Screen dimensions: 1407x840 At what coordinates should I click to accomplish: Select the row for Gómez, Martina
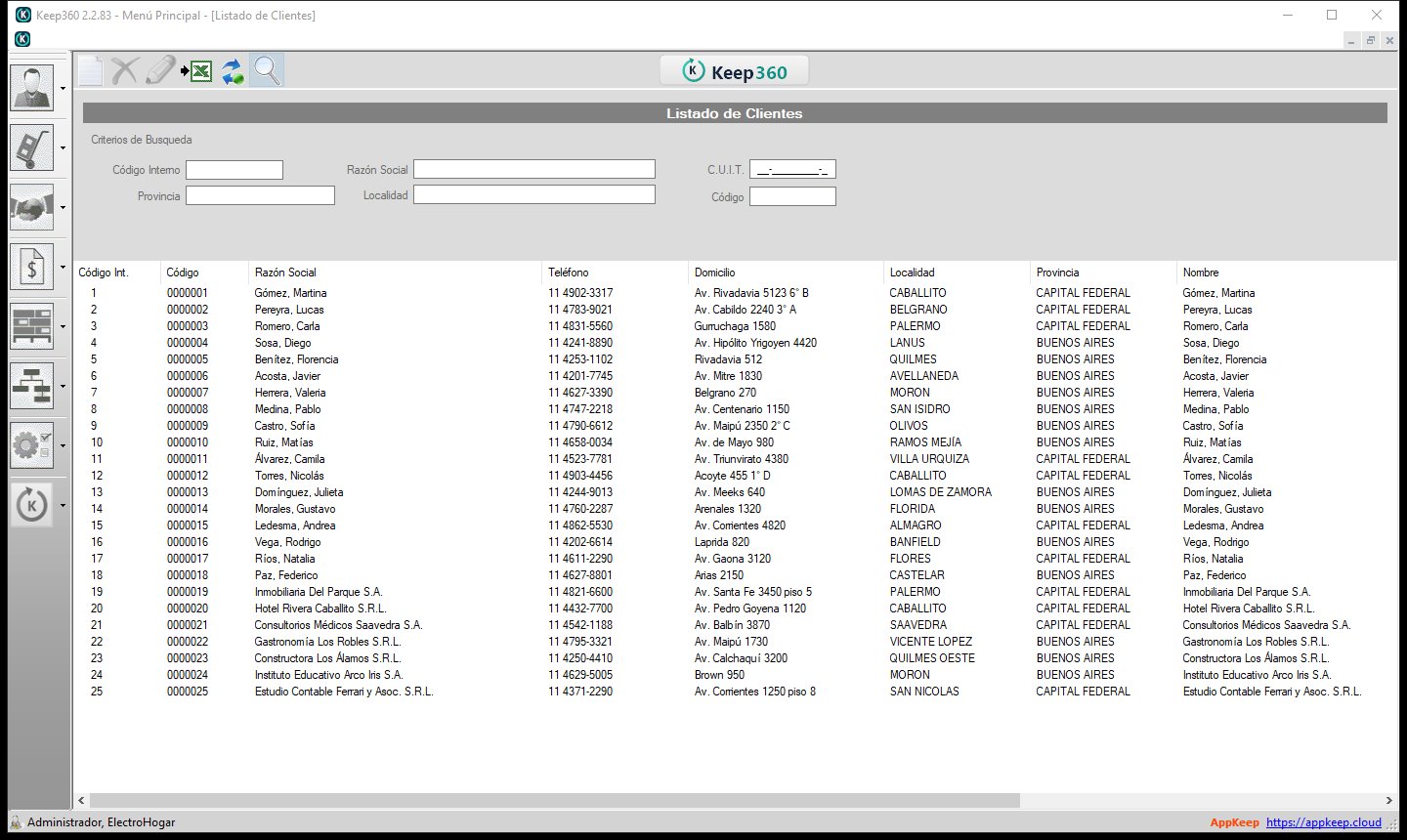tap(735, 293)
